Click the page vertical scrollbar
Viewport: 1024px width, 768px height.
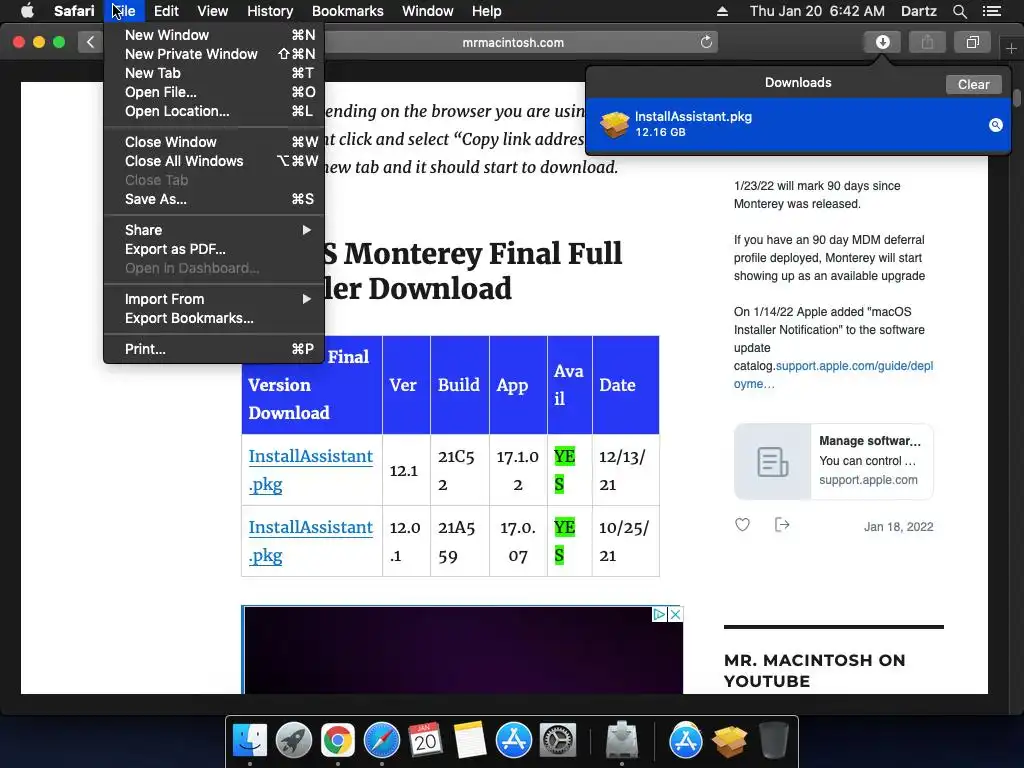pos(1016,98)
